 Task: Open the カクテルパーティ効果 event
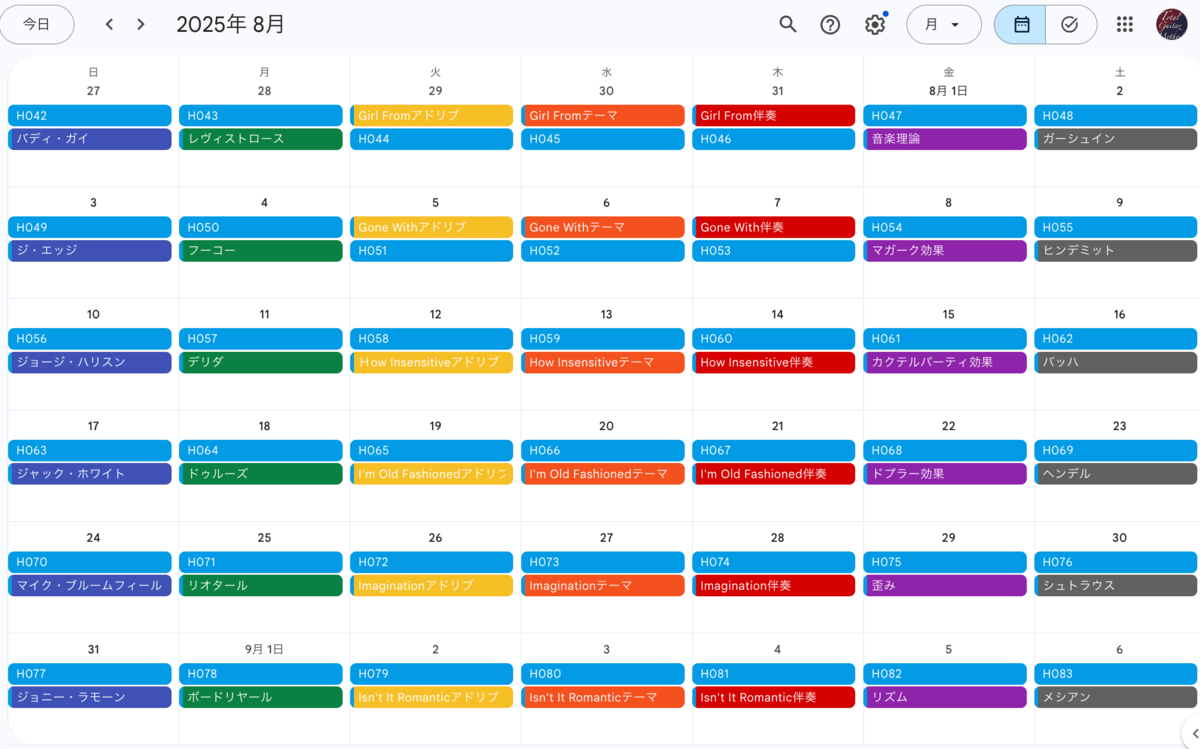(945, 362)
